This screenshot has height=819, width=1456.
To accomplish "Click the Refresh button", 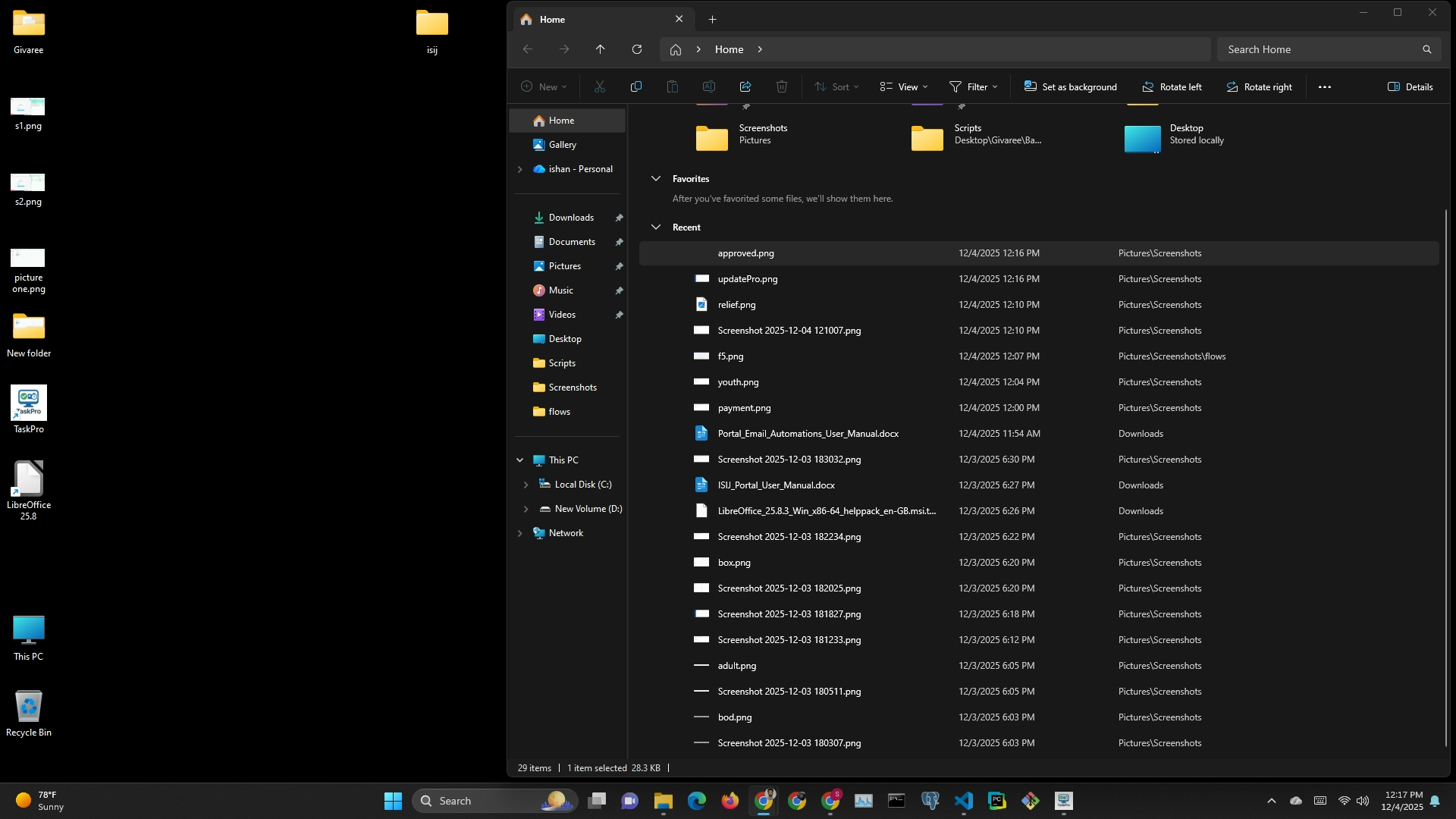I will 637,49.
